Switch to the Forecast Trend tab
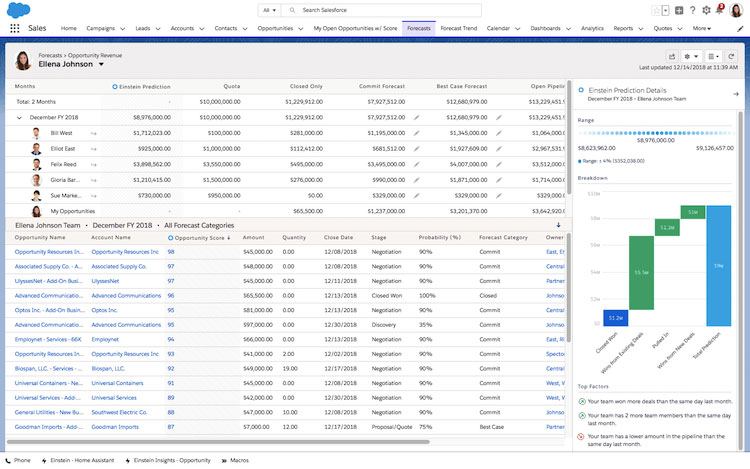 [458, 29]
